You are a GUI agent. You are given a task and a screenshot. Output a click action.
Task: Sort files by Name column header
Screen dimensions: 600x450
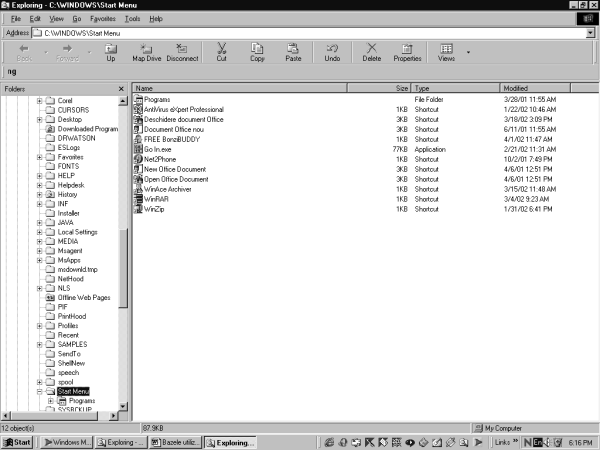(x=240, y=88)
